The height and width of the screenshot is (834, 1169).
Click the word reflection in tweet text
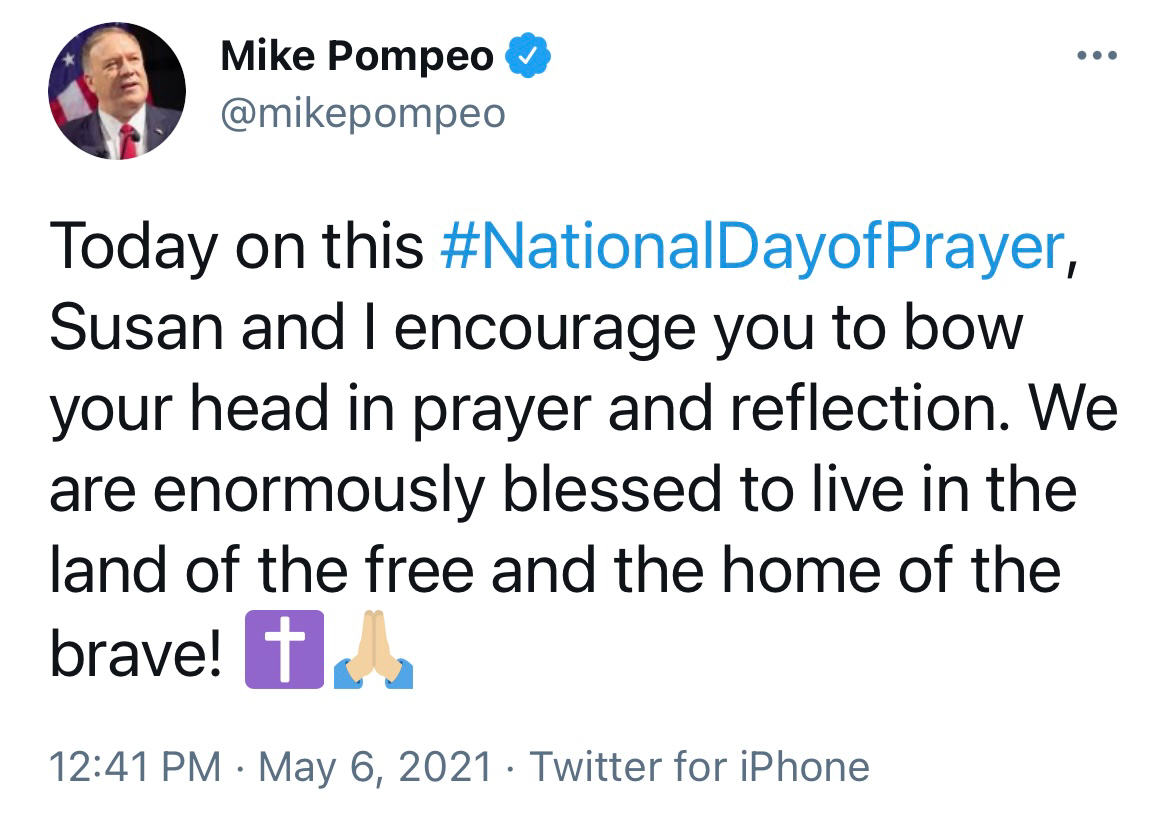(x=863, y=408)
